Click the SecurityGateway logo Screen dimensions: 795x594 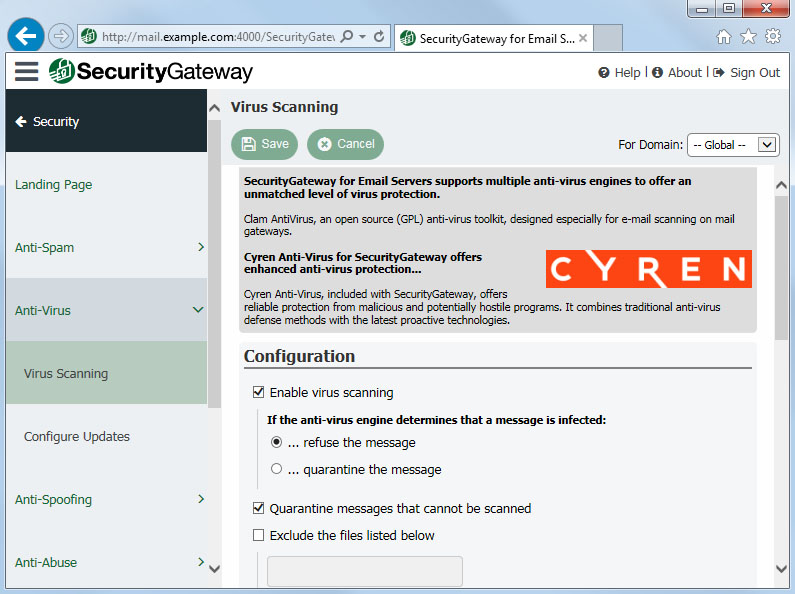151,71
